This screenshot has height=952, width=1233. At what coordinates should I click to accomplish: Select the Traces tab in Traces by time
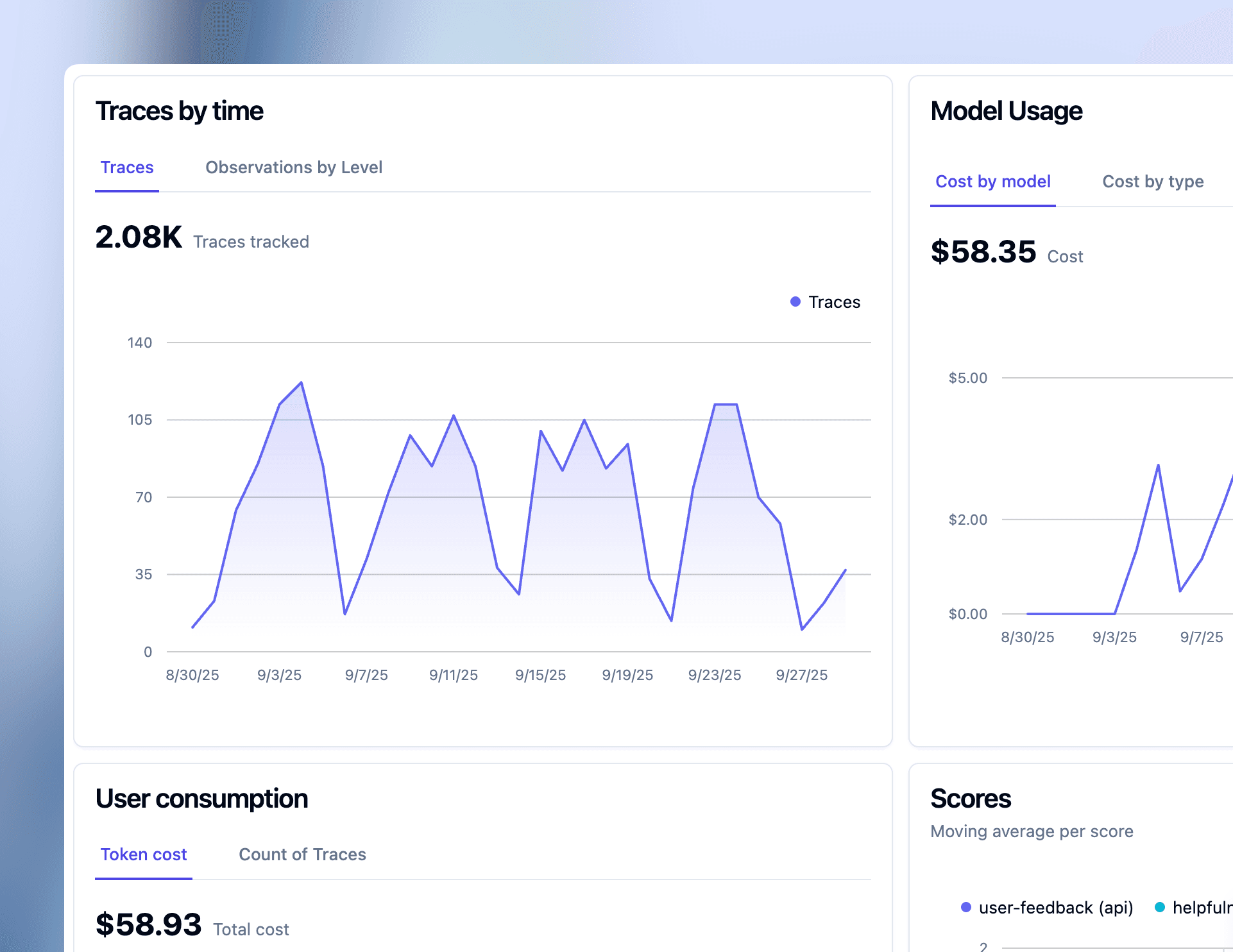tap(126, 167)
